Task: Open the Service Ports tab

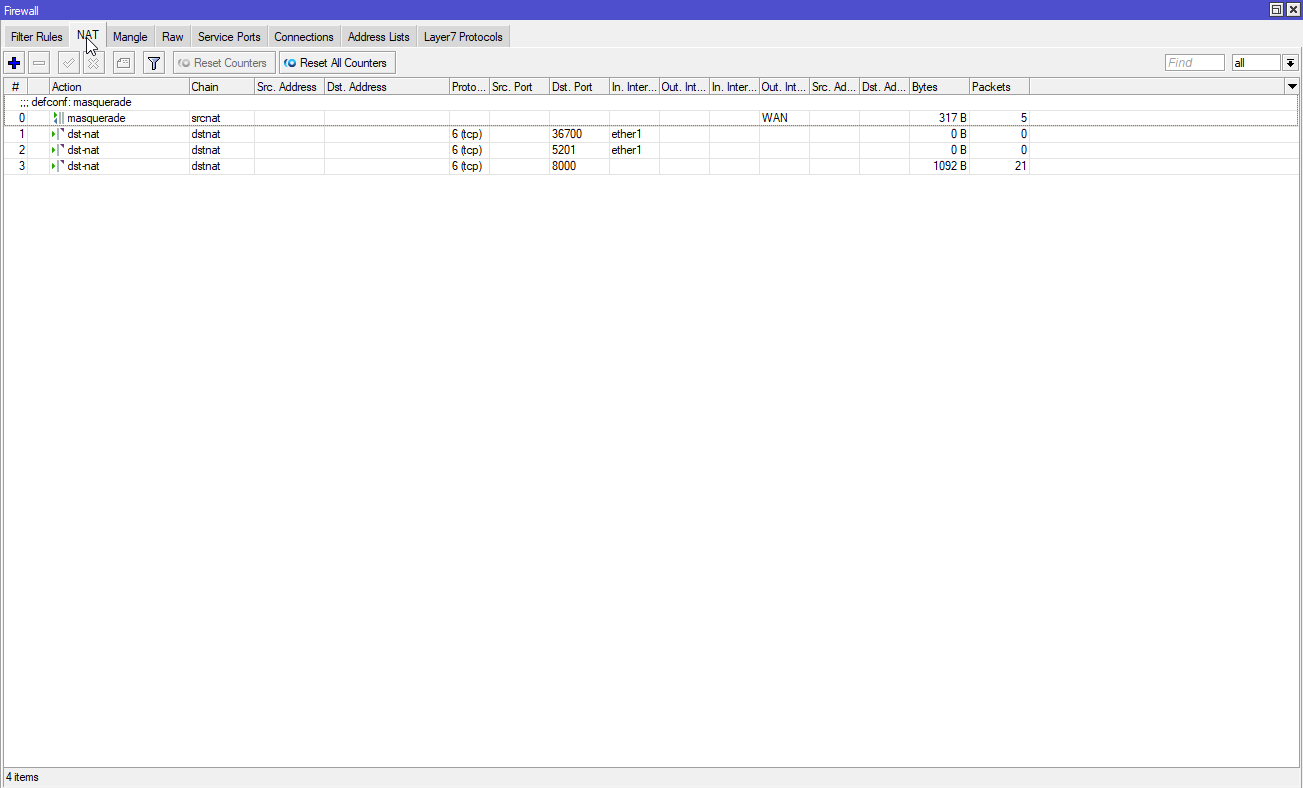Action: point(229,37)
